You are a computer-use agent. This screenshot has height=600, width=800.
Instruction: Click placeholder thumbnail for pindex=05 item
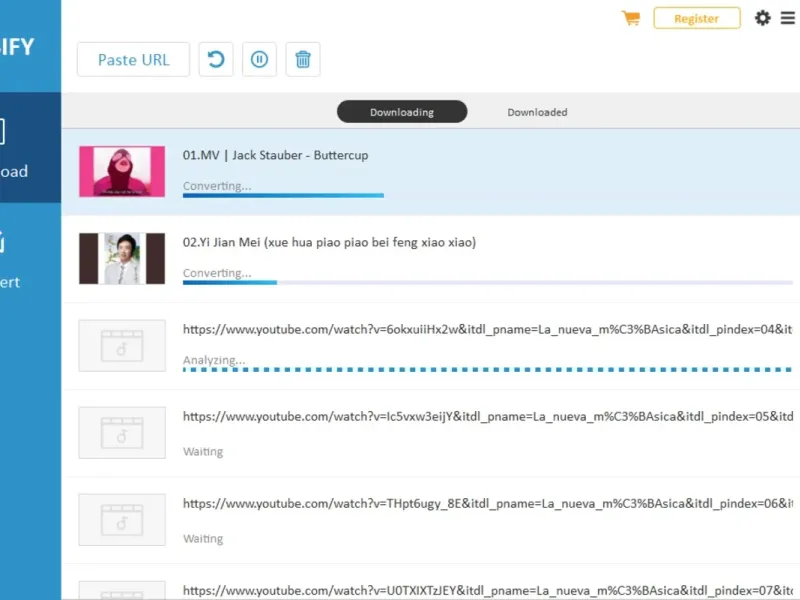pos(122,433)
